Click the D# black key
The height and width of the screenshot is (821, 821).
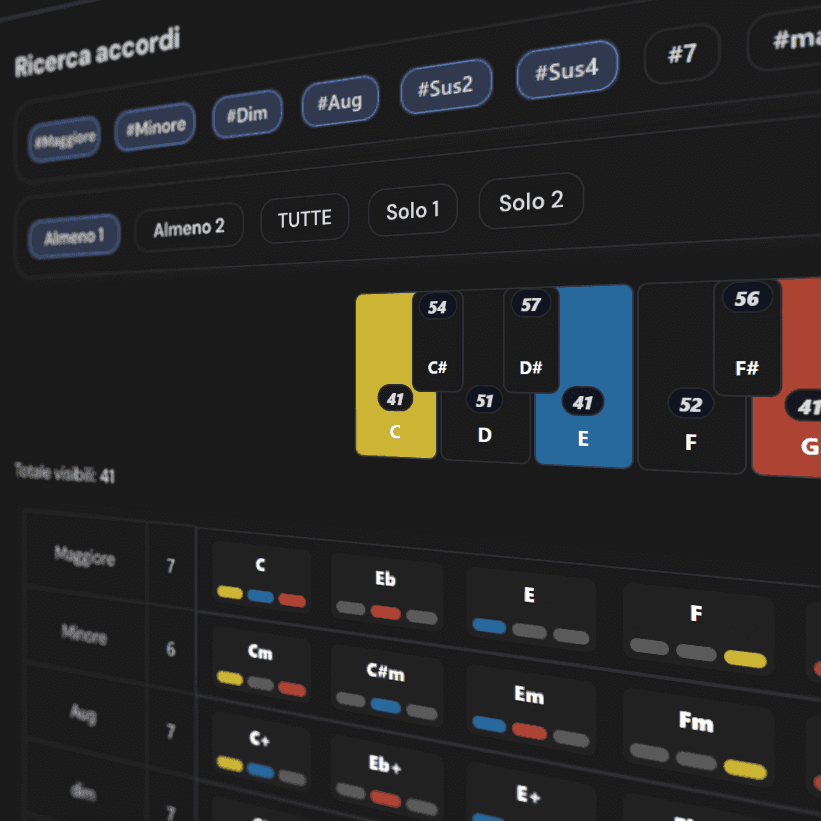pyautogui.click(x=531, y=342)
